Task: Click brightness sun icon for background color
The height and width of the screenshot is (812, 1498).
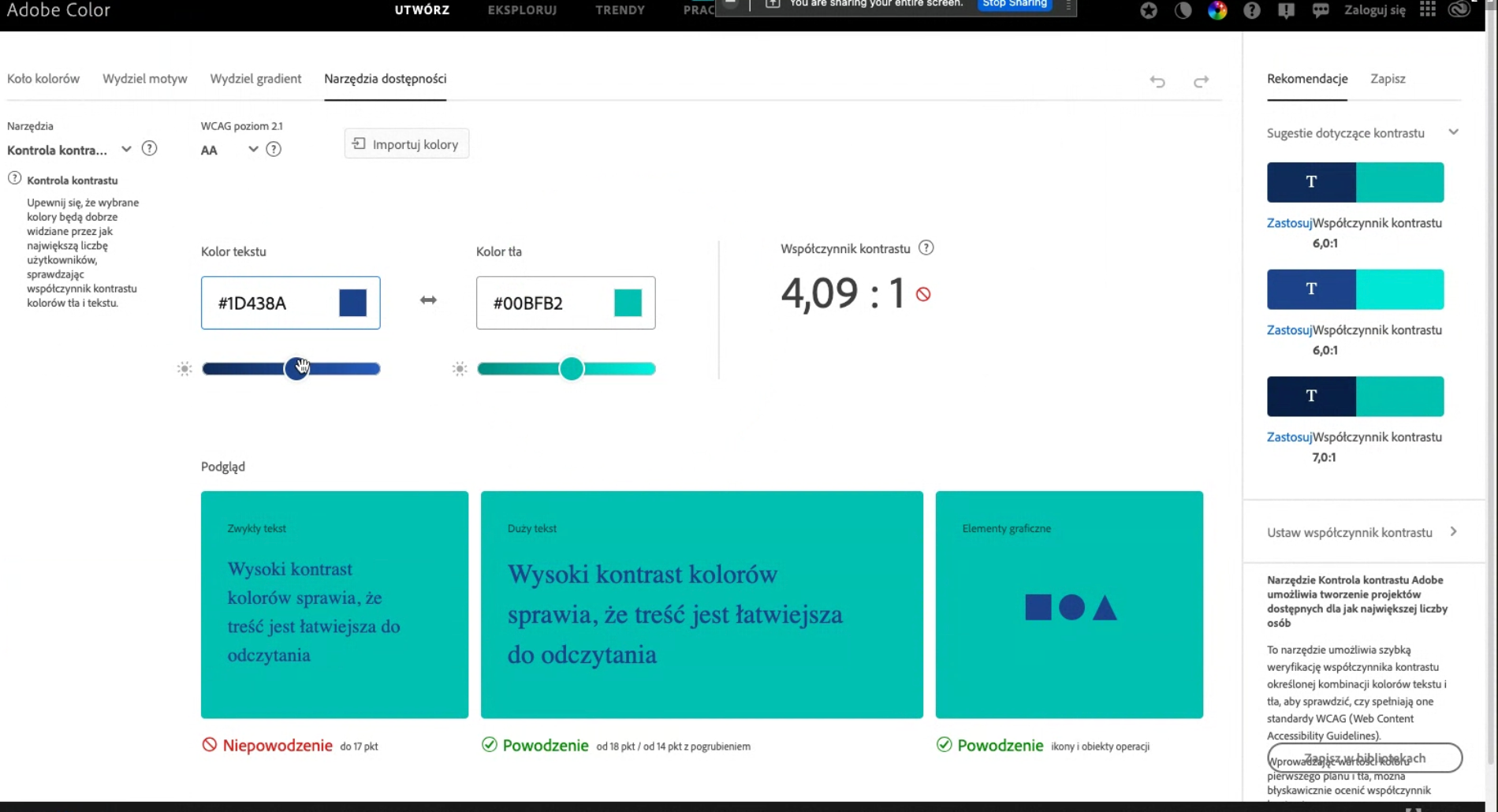Action: (460, 369)
